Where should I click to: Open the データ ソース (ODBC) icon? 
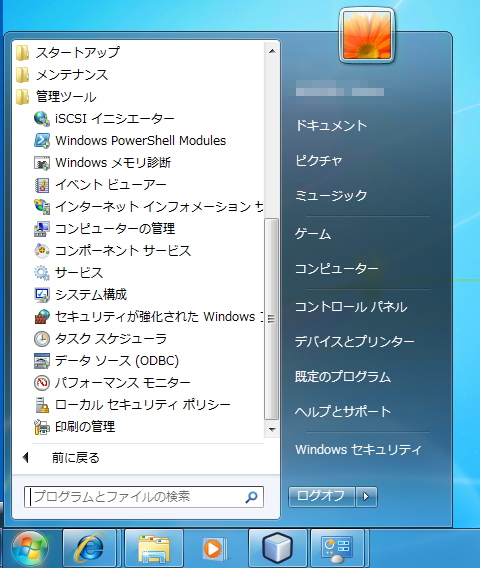click(42, 361)
